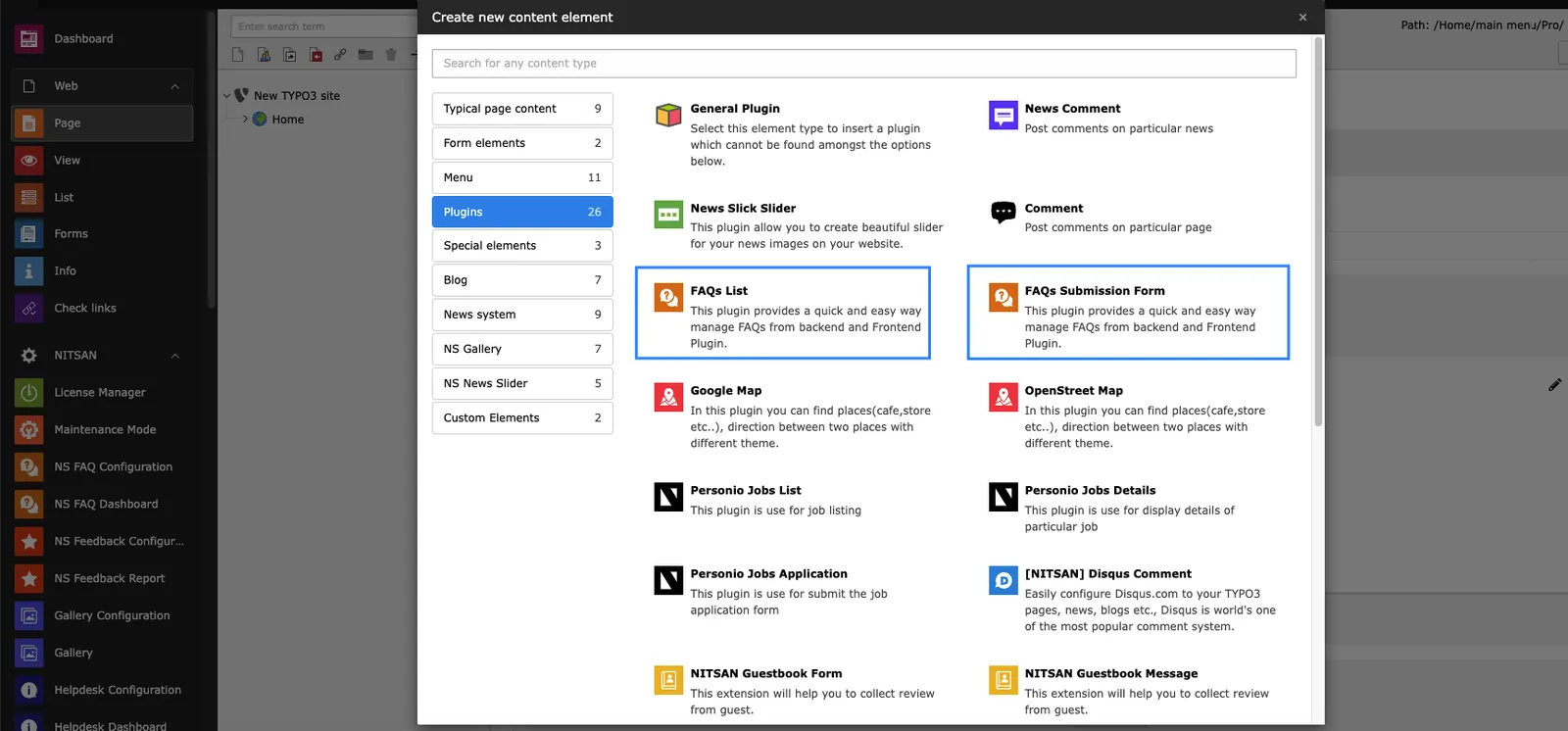1568x731 pixels.
Task: Click the Personio Jobs Details icon
Action: point(1004,497)
